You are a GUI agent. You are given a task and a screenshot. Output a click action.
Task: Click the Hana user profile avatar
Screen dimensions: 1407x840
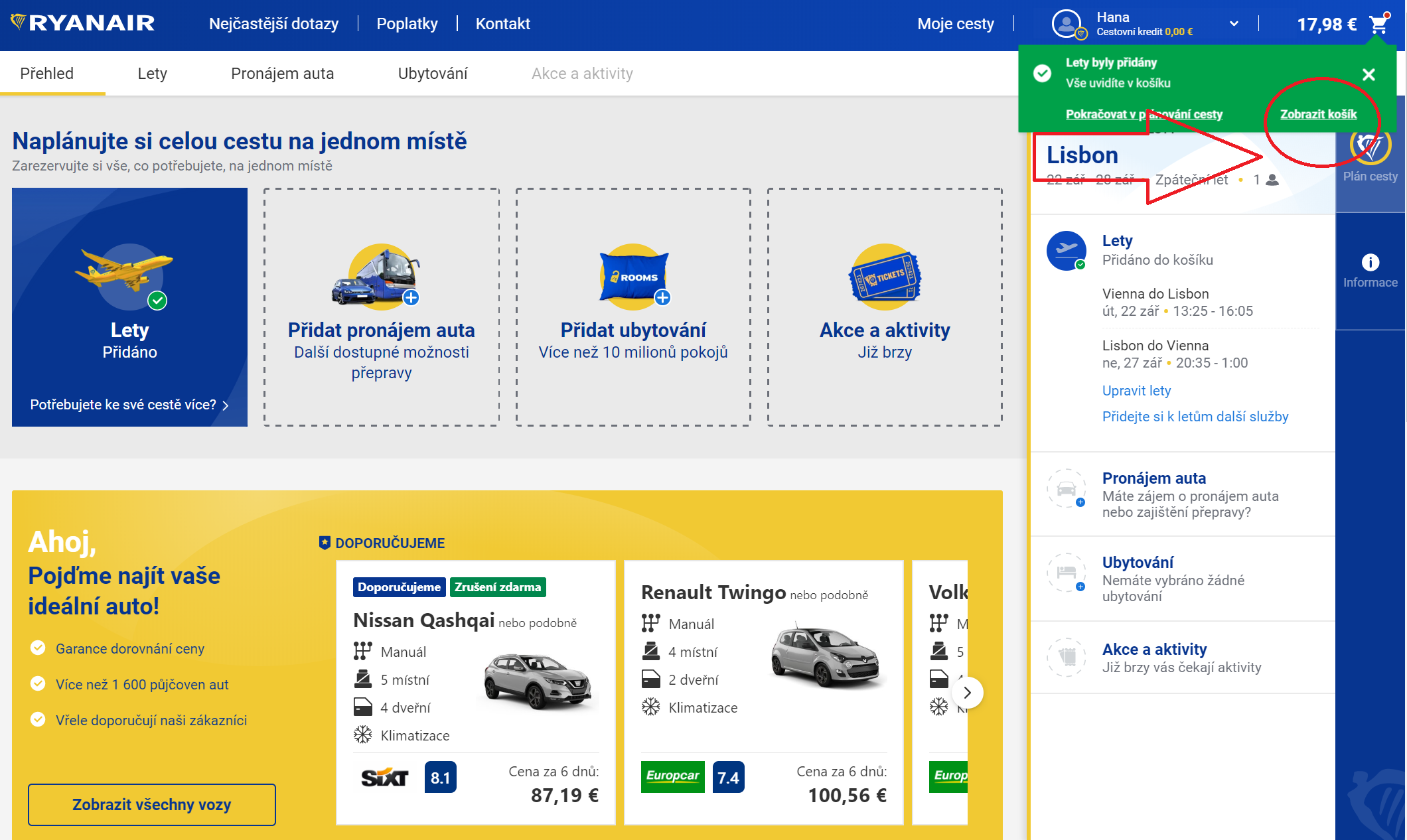click(1067, 24)
